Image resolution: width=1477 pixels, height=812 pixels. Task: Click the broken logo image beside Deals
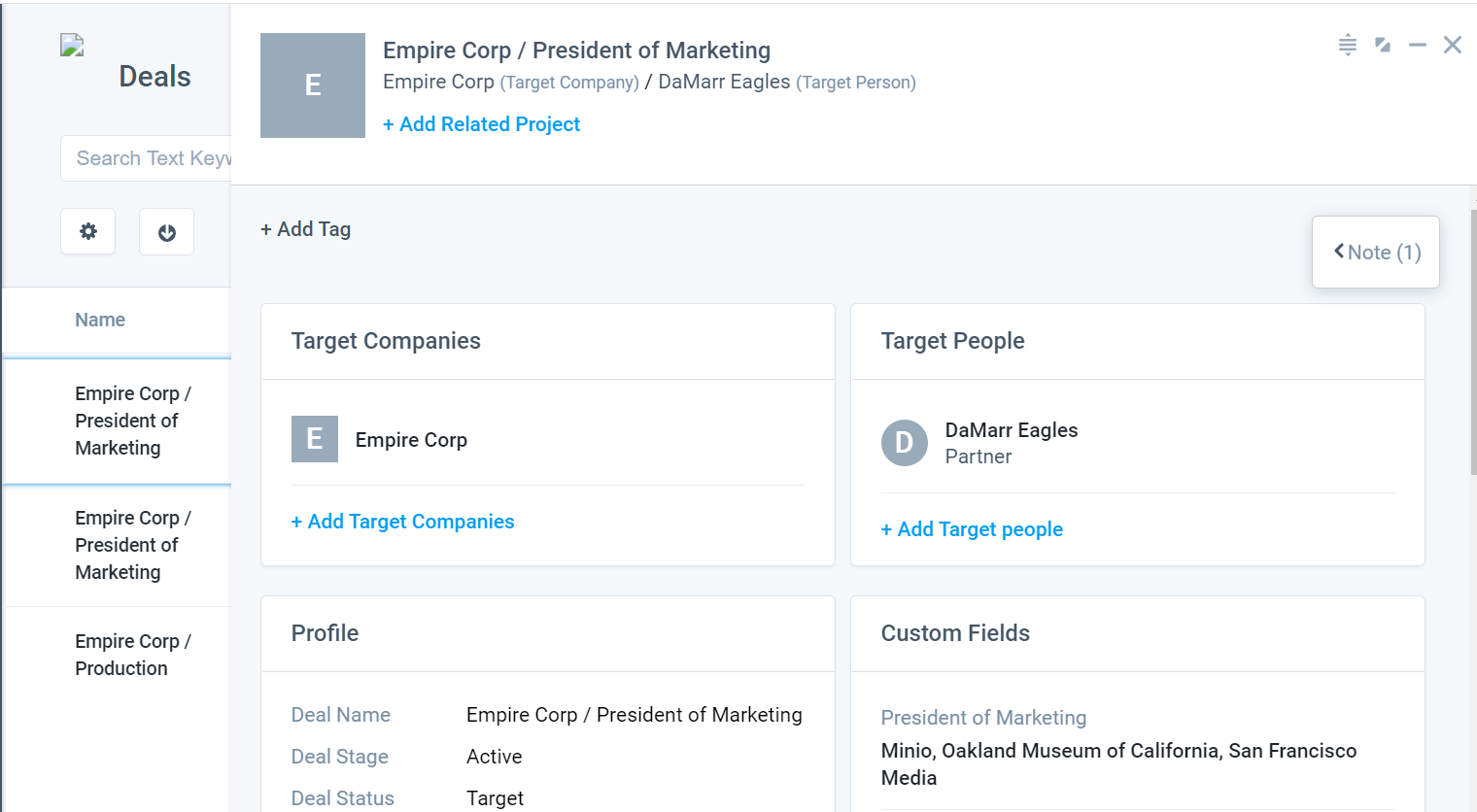72,46
